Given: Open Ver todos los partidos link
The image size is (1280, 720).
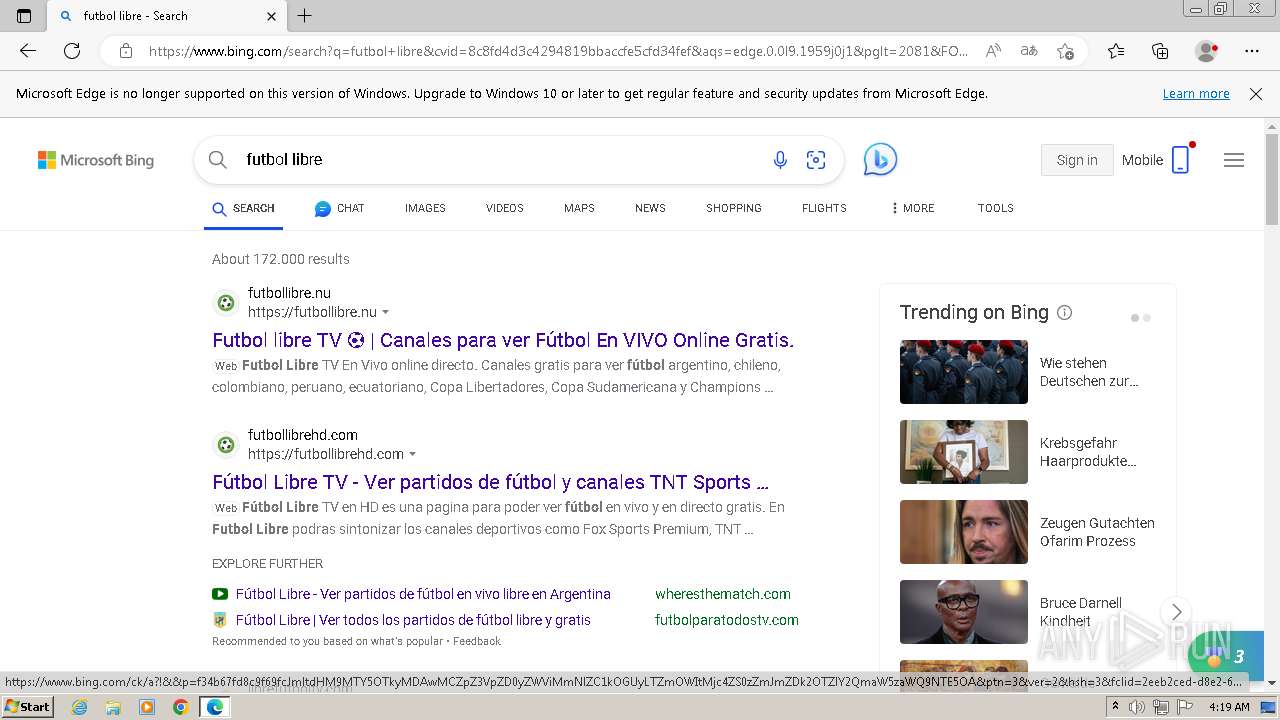Looking at the screenshot, I should (413, 620).
